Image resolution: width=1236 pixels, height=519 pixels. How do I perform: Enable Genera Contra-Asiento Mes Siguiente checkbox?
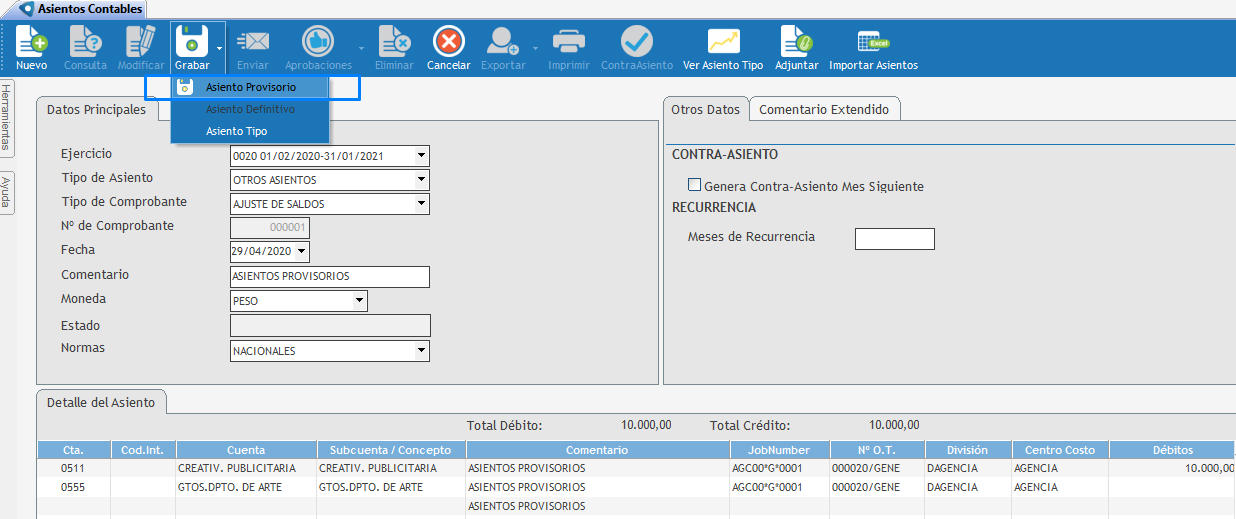pos(694,185)
